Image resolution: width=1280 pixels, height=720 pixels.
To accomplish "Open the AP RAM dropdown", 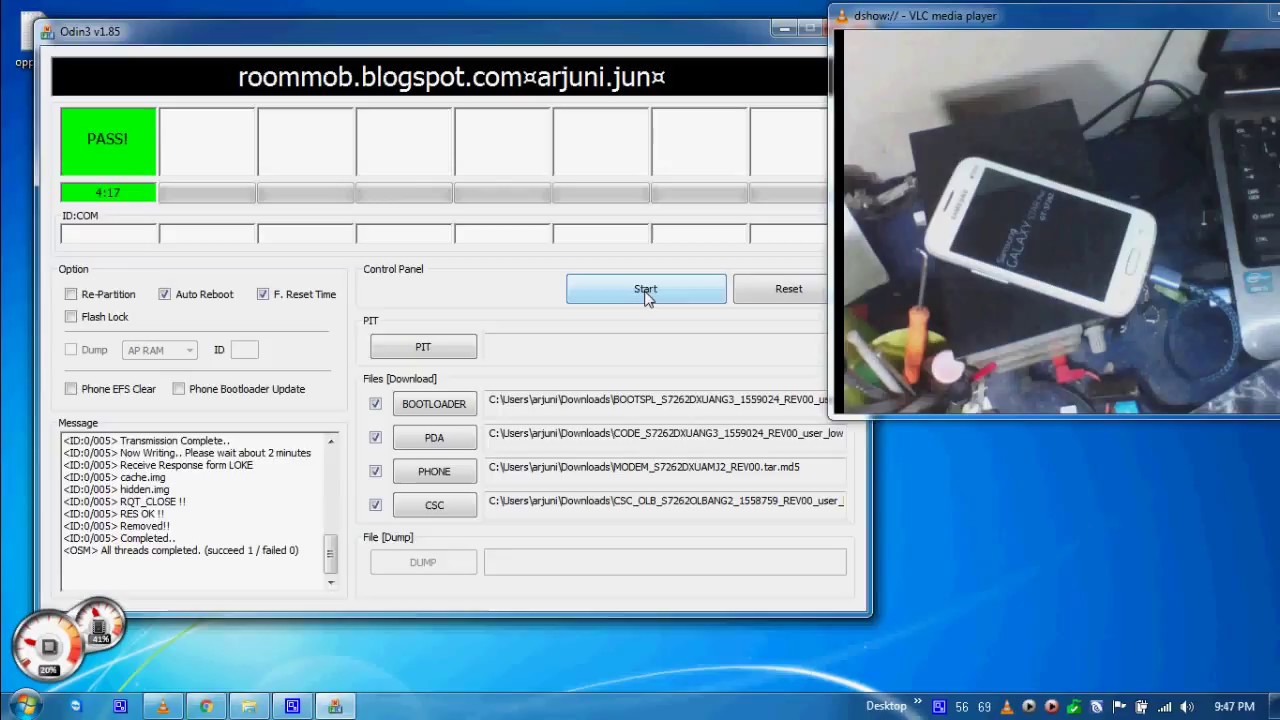I will [x=160, y=350].
